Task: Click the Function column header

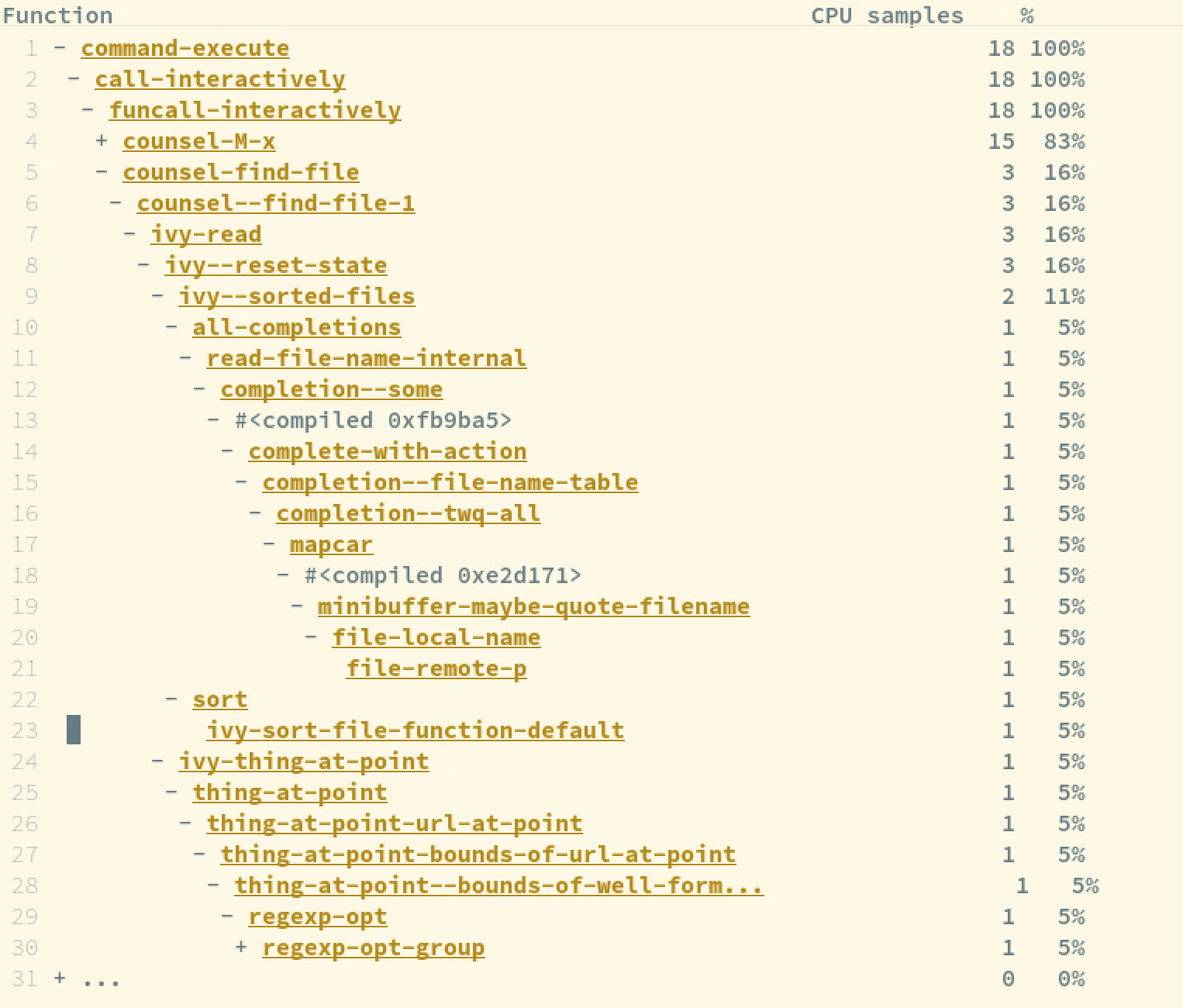Action: (x=57, y=15)
